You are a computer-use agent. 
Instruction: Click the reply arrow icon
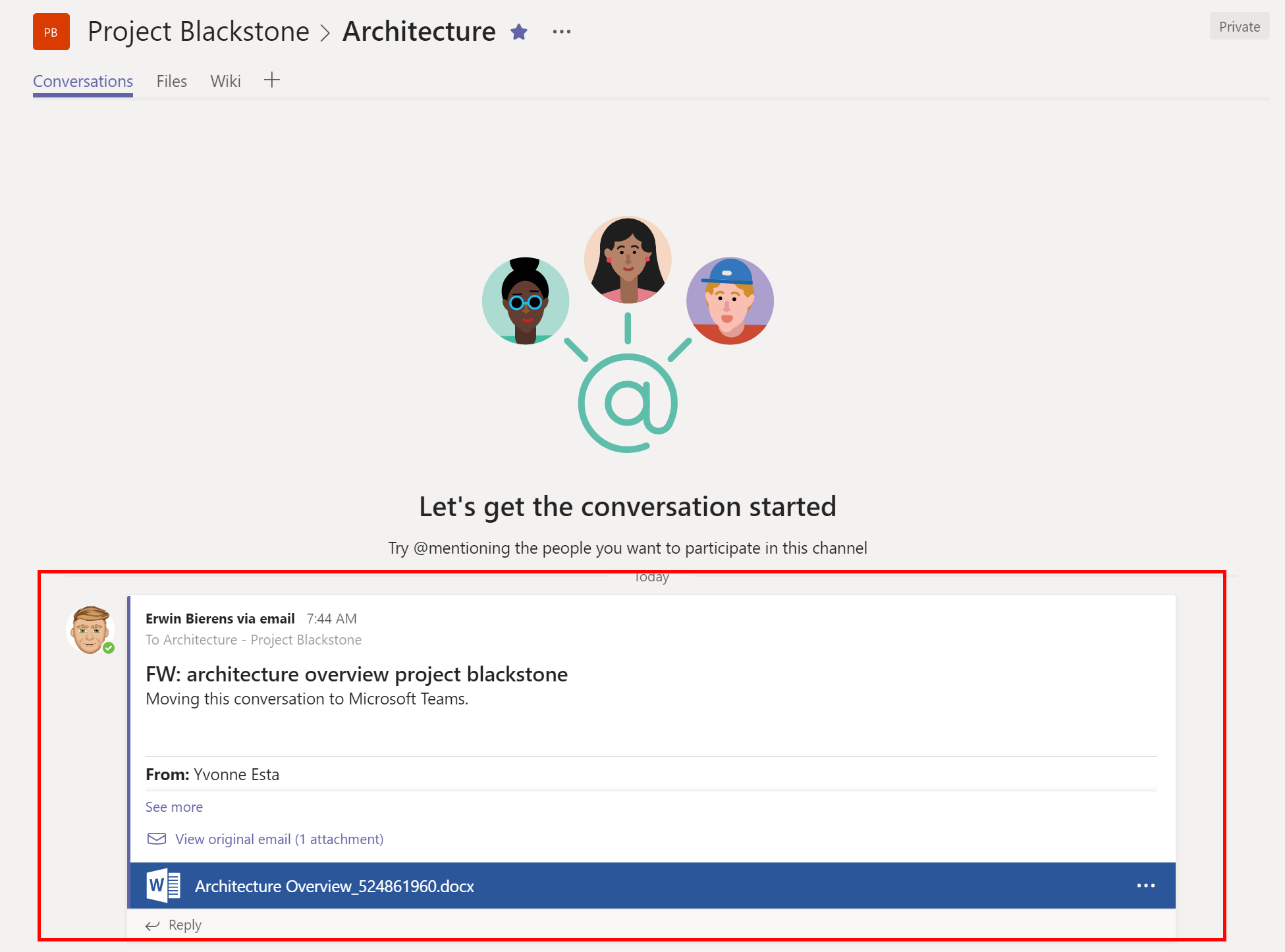coord(153,926)
